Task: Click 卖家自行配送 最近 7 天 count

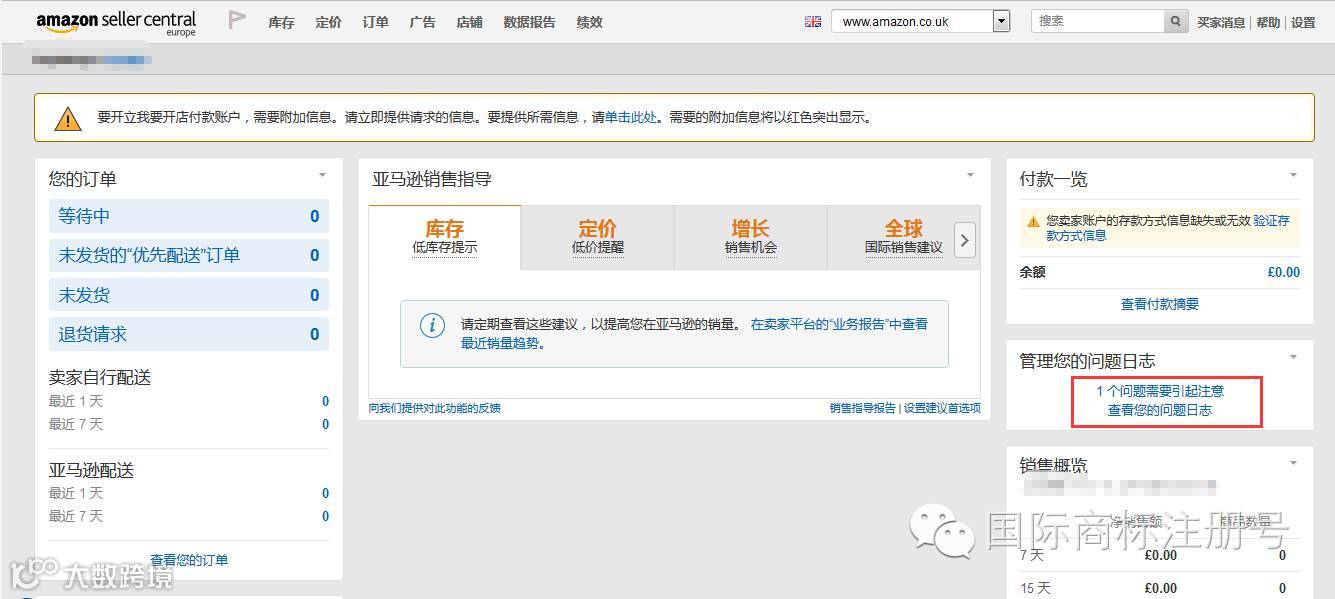Action: pos(325,424)
